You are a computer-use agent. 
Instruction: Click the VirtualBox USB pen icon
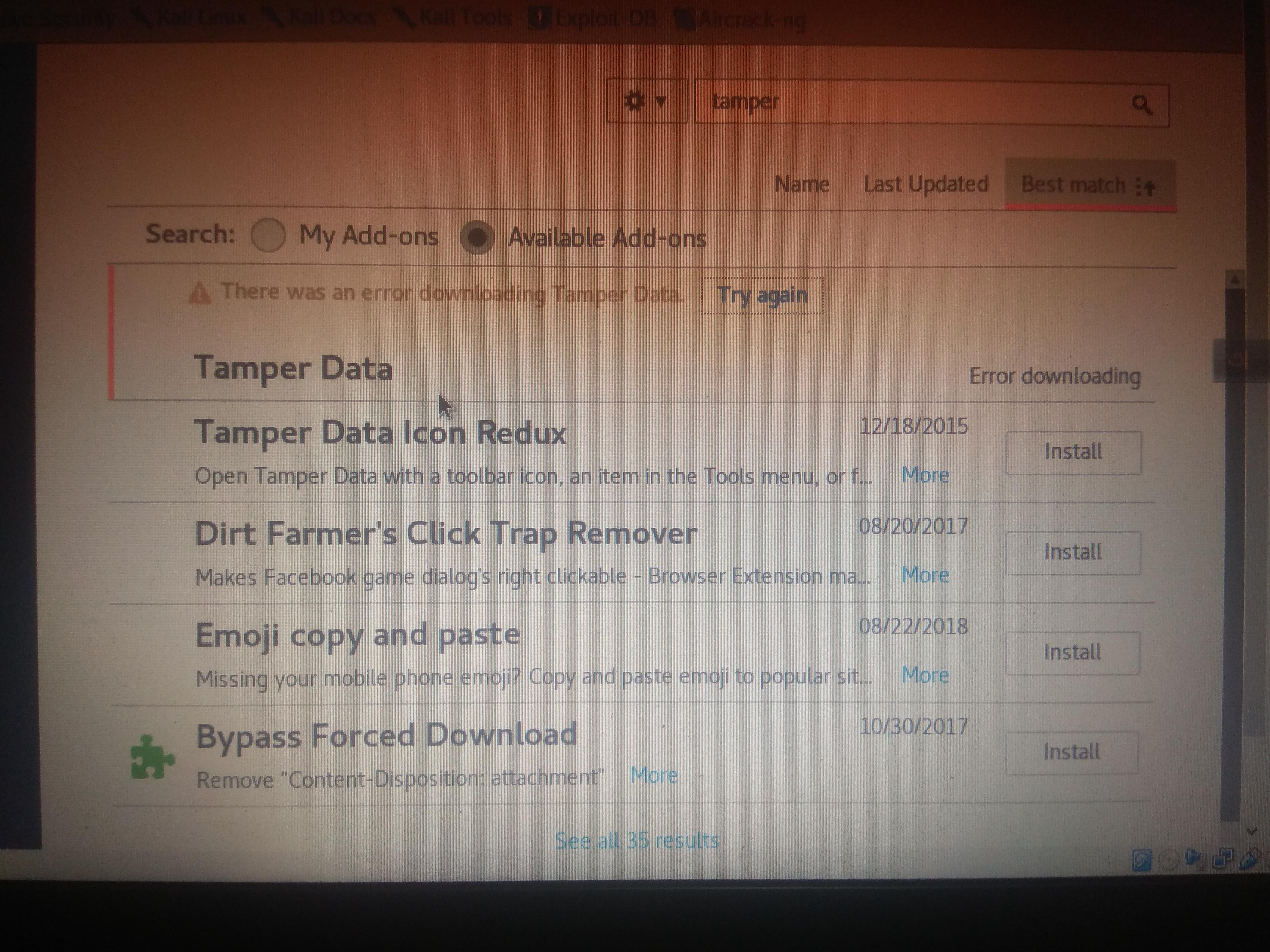point(1250,859)
